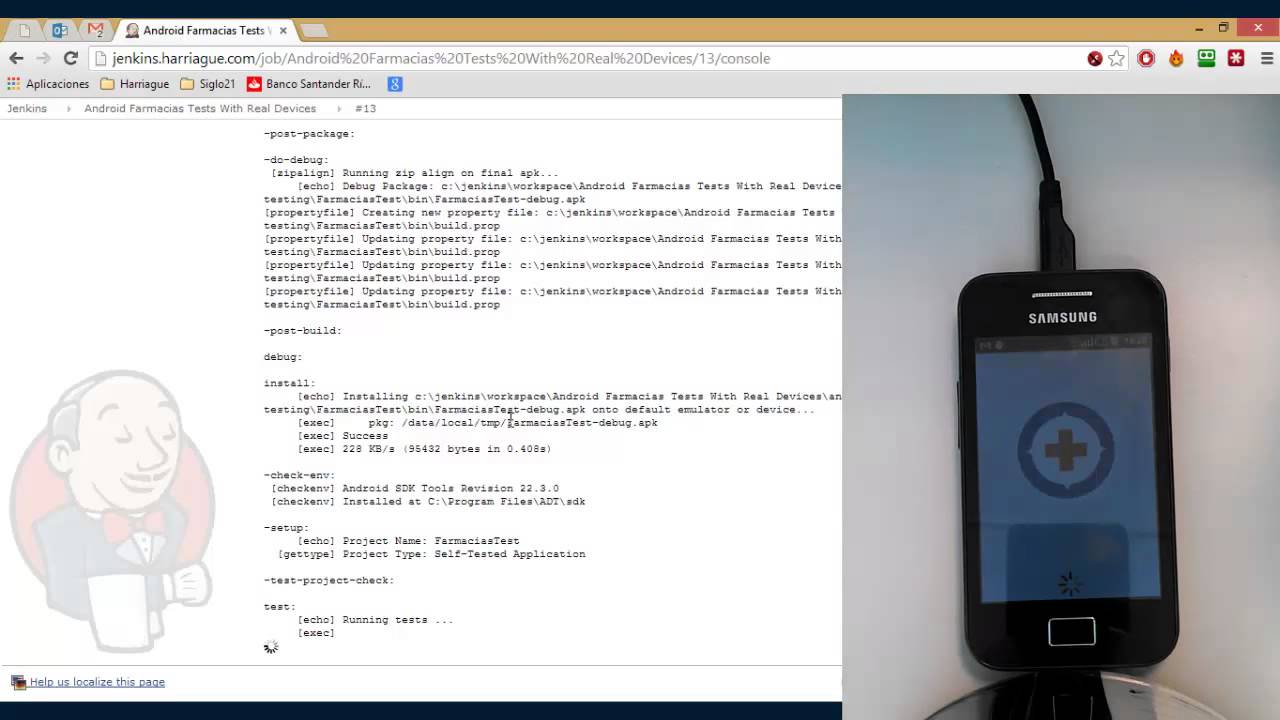Click "[echo] Running tests ..." line

coord(375,620)
